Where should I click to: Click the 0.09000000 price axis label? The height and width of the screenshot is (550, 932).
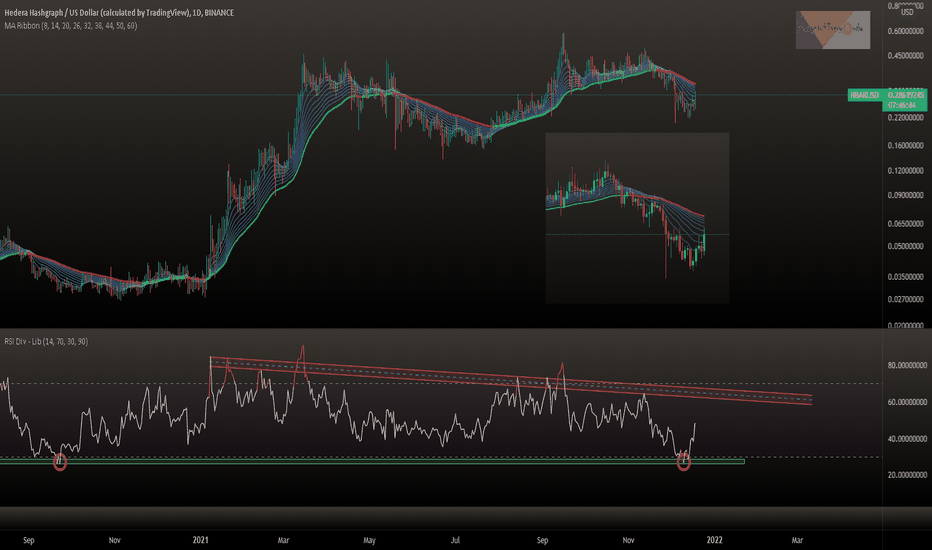[x=906, y=195]
